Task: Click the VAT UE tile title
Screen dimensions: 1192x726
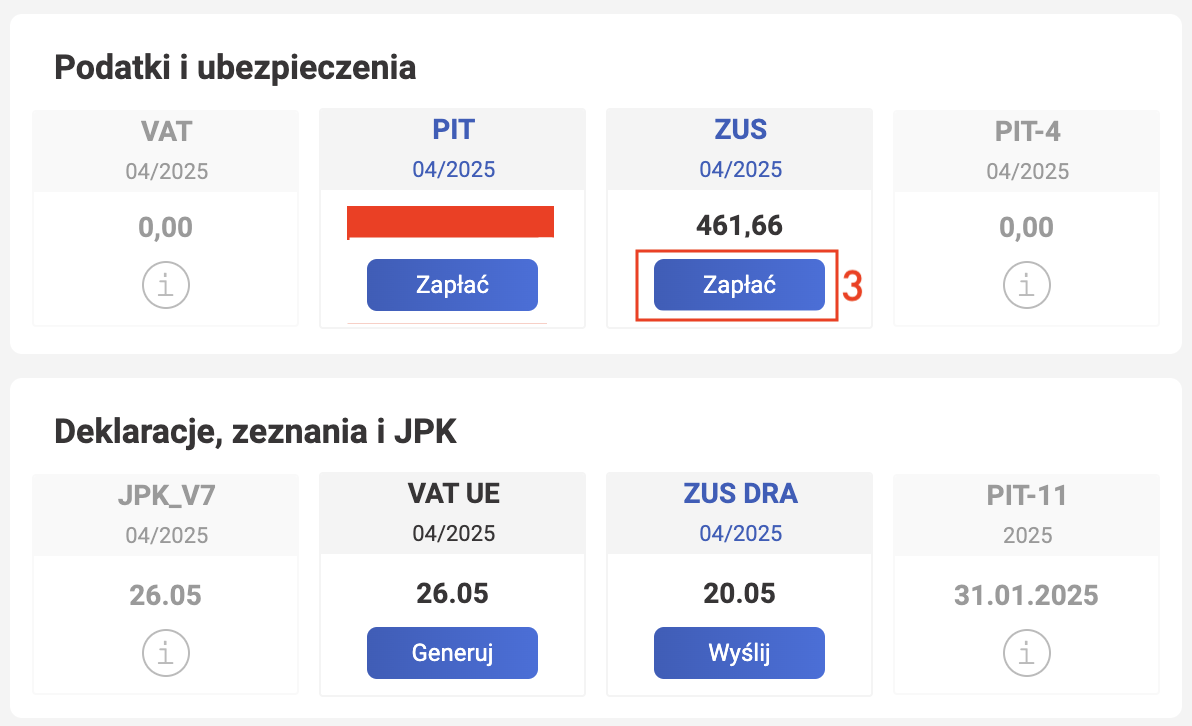Action: (454, 494)
